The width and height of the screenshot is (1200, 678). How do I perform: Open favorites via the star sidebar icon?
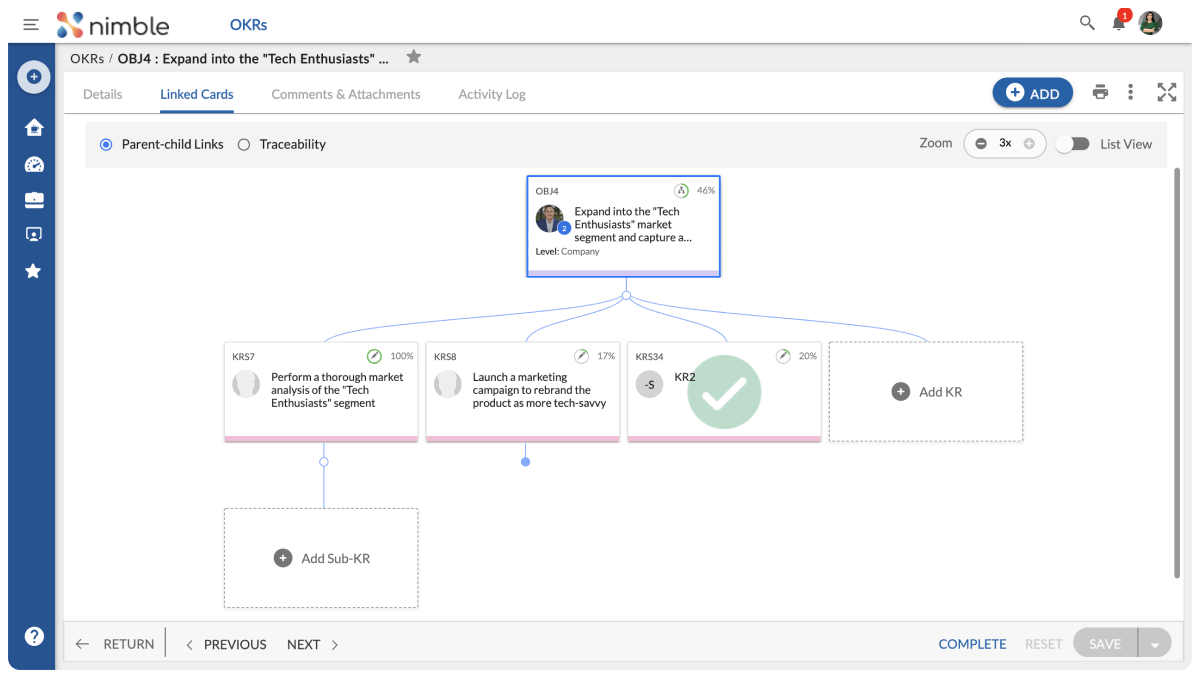point(33,270)
